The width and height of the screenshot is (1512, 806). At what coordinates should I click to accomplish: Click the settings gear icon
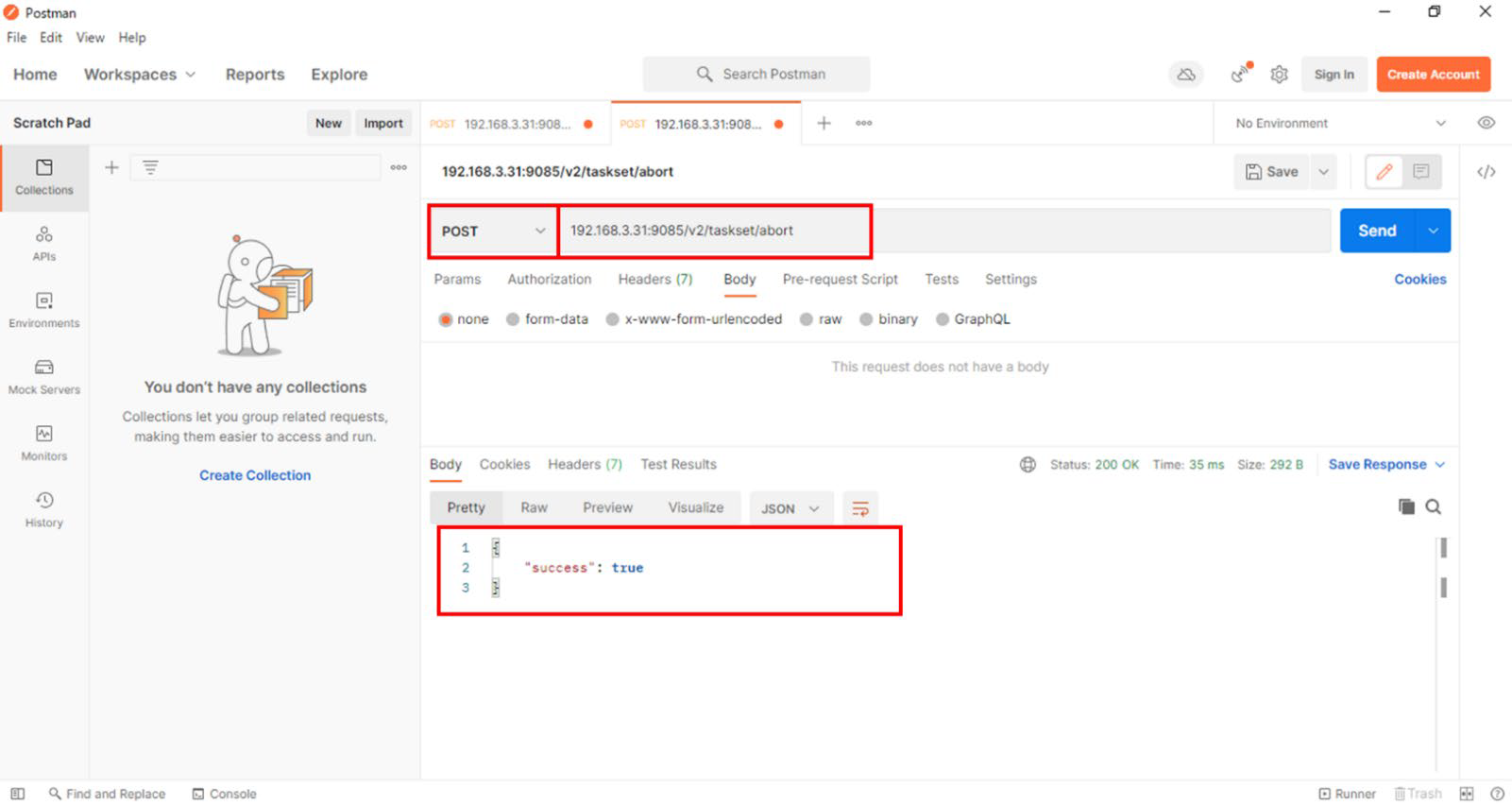coord(1279,75)
